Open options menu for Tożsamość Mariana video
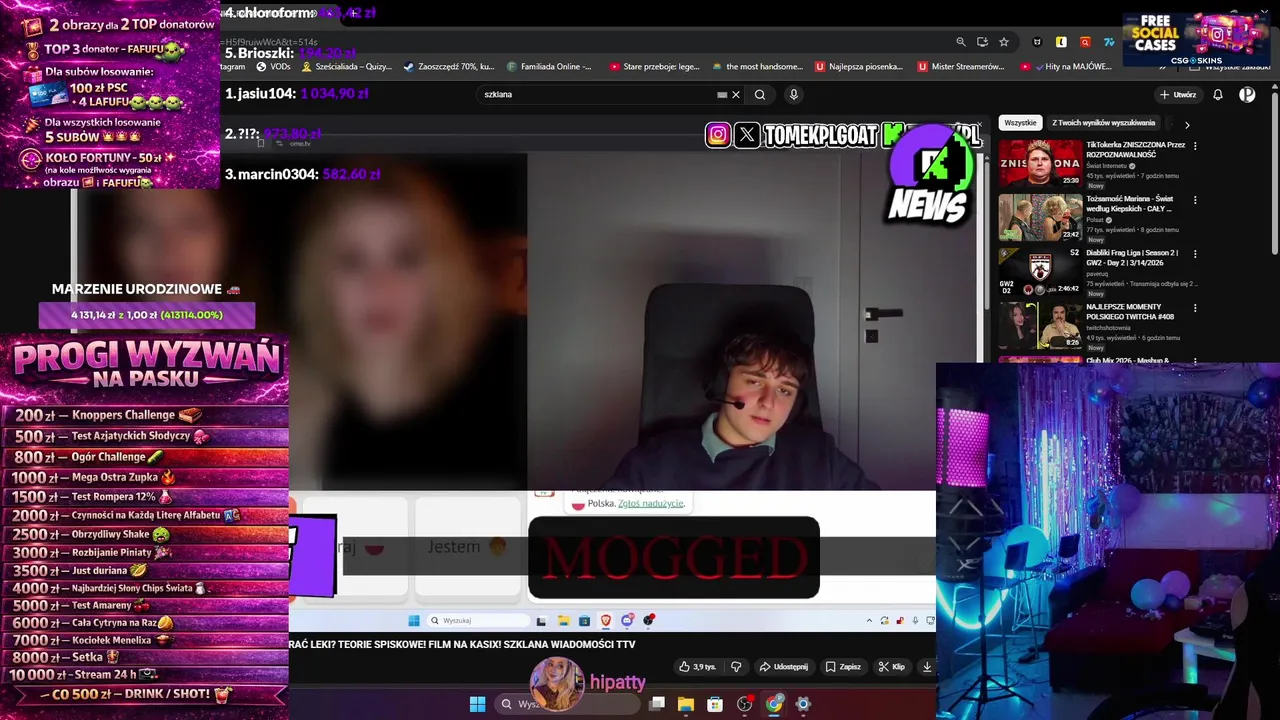The width and height of the screenshot is (1280, 720). (1195, 200)
